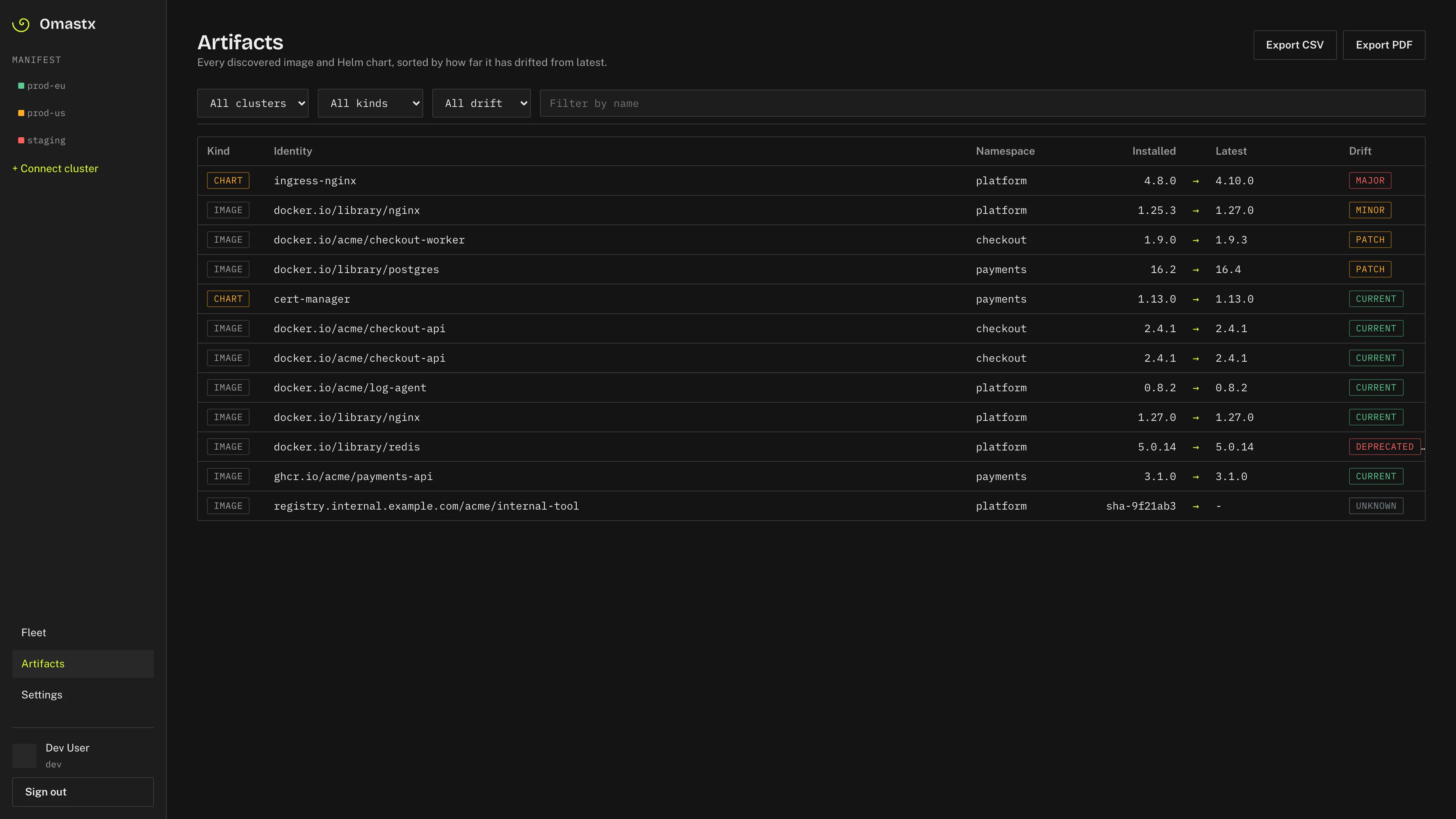Click the Drift column header
Viewport: 1456px width, 819px height.
pos(1360,151)
